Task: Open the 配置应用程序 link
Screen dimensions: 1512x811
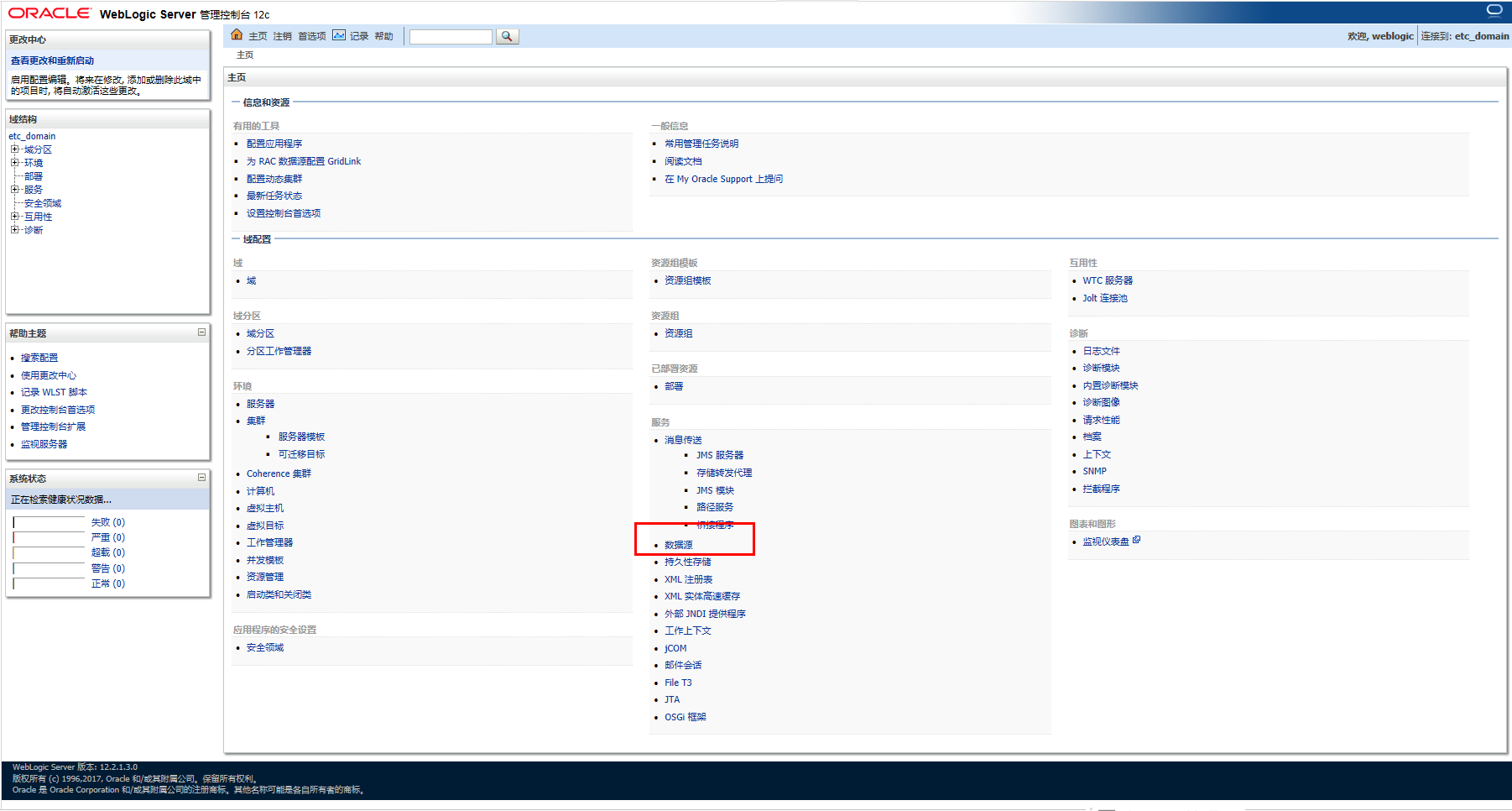Action: pos(274,144)
